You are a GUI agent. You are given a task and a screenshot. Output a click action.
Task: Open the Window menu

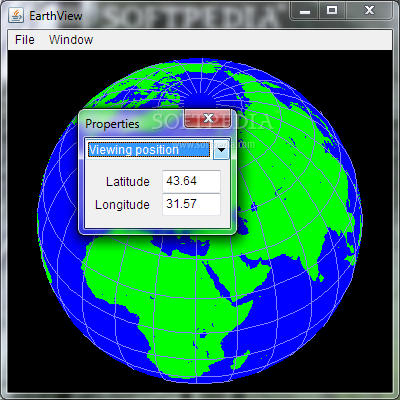(71, 40)
